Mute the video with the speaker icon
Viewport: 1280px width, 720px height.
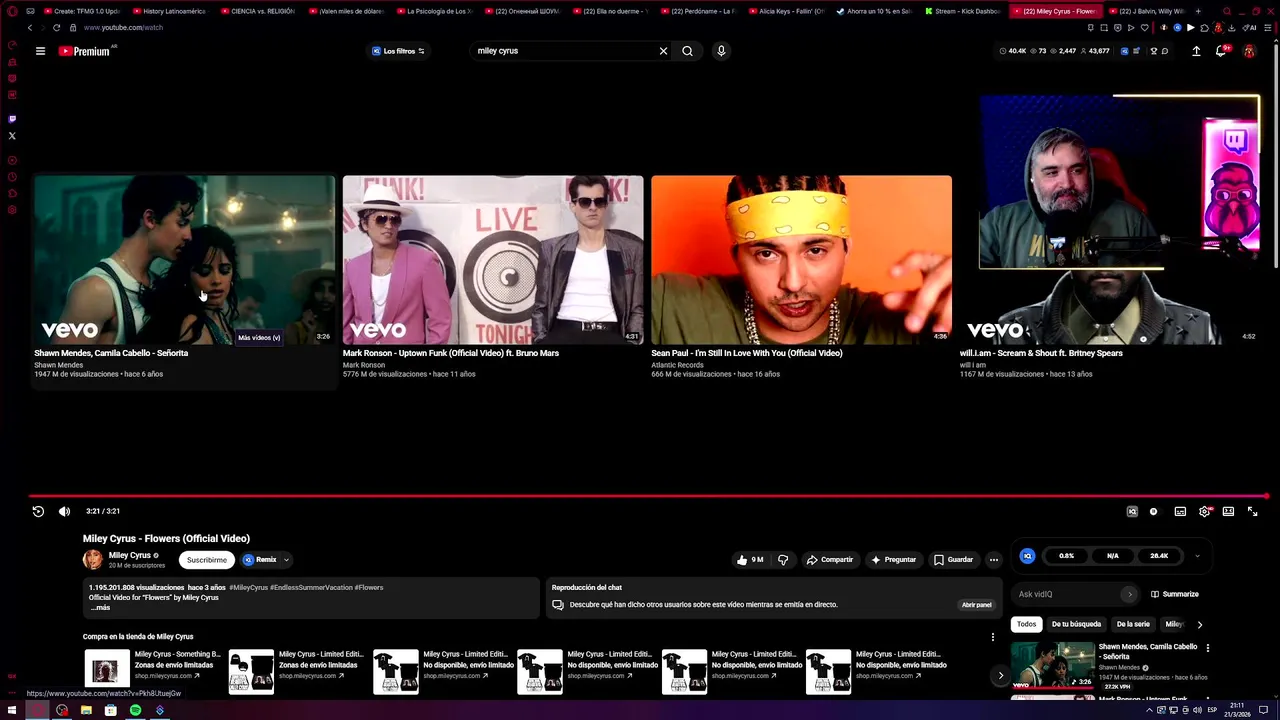click(64, 511)
